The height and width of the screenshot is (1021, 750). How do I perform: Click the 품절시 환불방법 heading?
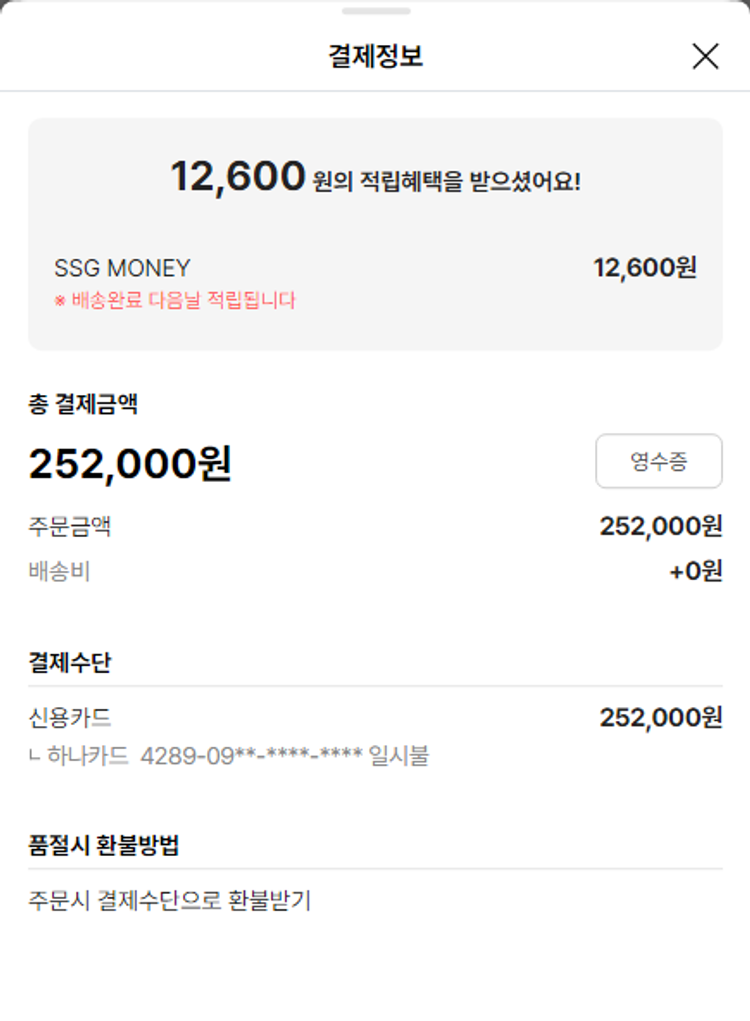point(104,845)
